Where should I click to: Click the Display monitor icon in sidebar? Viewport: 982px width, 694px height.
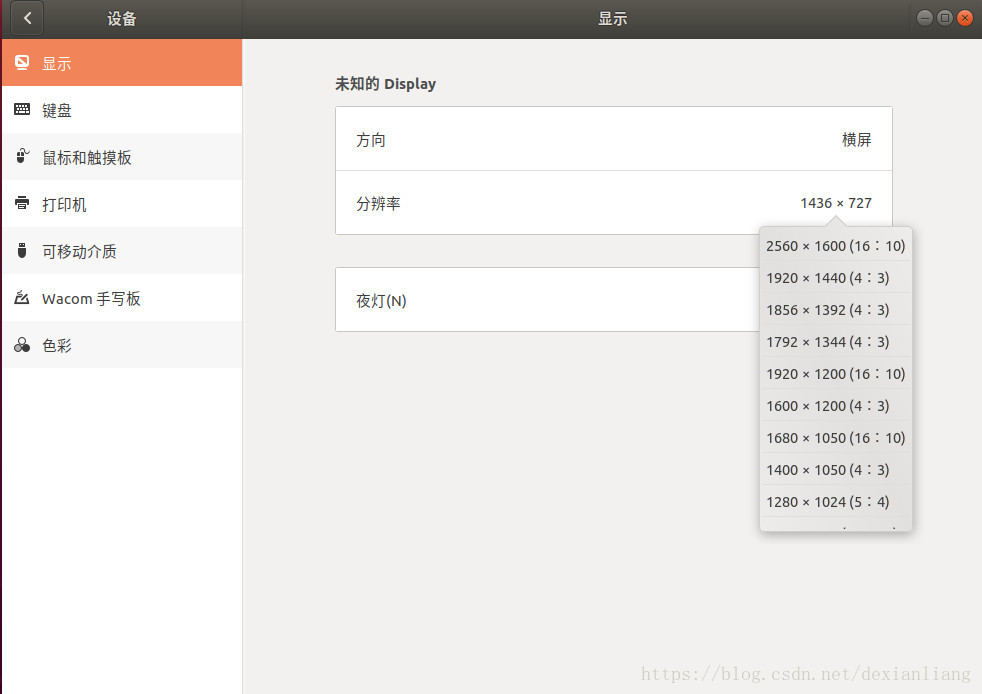tap(22, 63)
